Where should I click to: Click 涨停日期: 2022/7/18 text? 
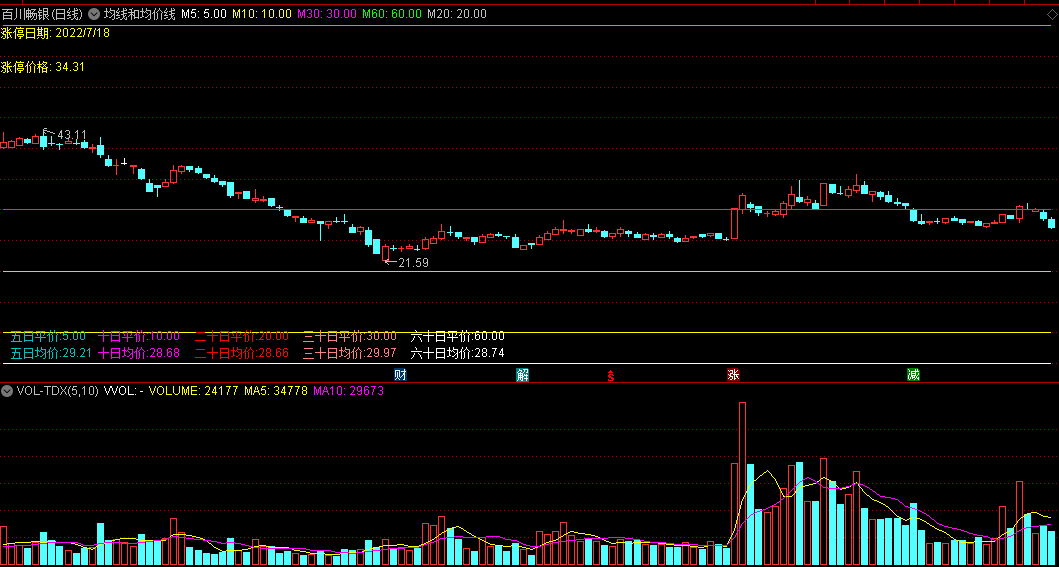click(55, 32)
